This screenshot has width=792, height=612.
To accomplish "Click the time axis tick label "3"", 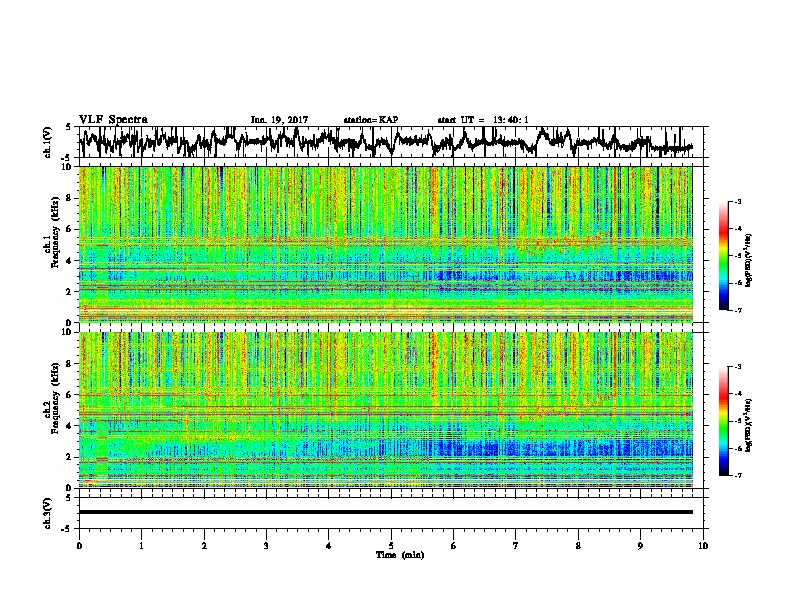I will 266,545.
